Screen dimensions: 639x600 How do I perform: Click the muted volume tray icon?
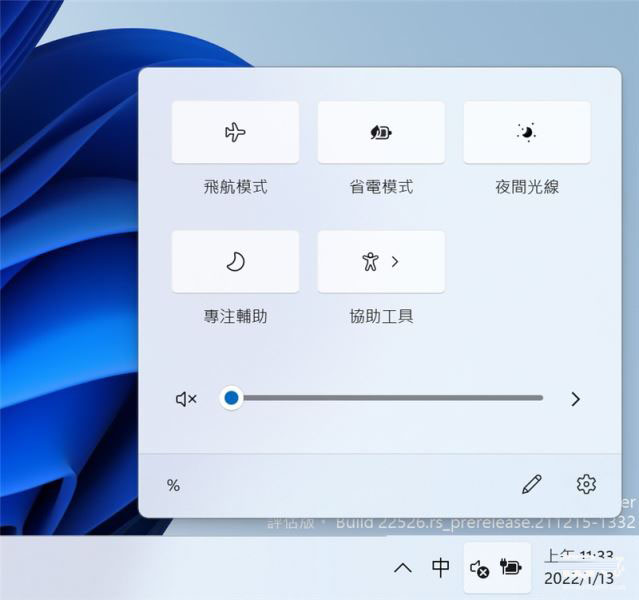point(479,568)
